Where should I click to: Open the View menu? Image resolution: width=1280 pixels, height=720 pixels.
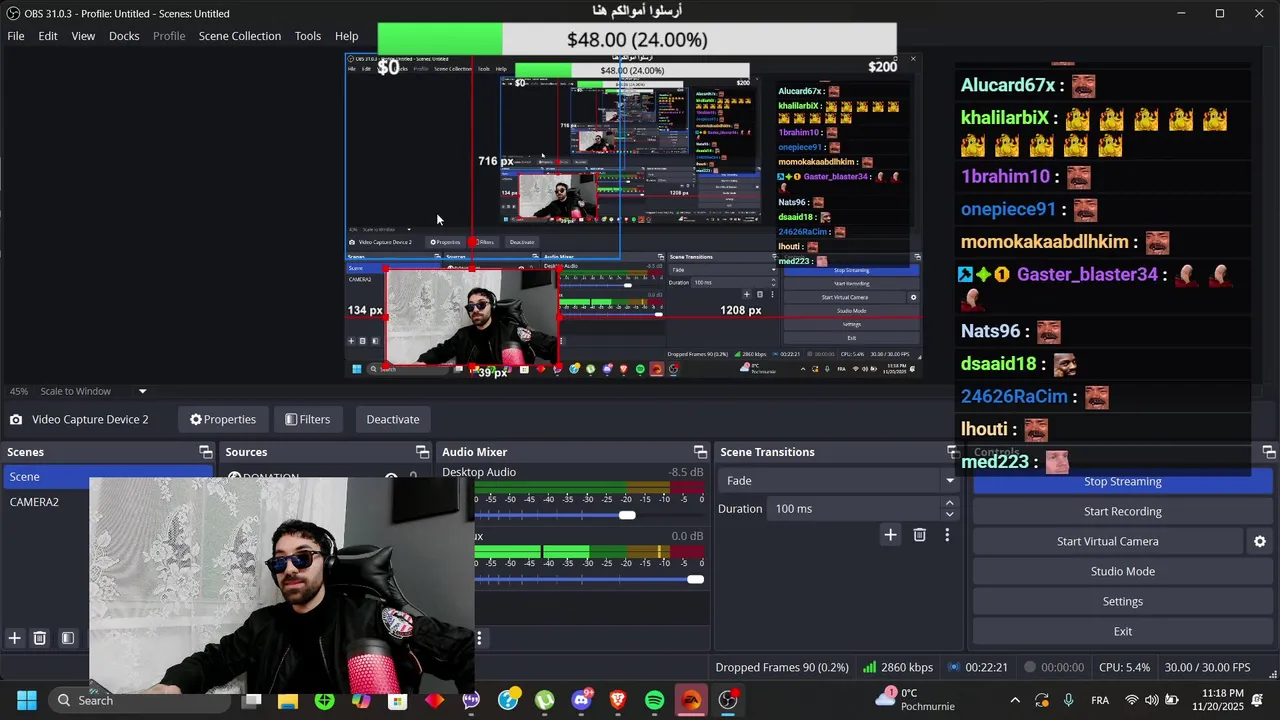(x=83, y=36)
